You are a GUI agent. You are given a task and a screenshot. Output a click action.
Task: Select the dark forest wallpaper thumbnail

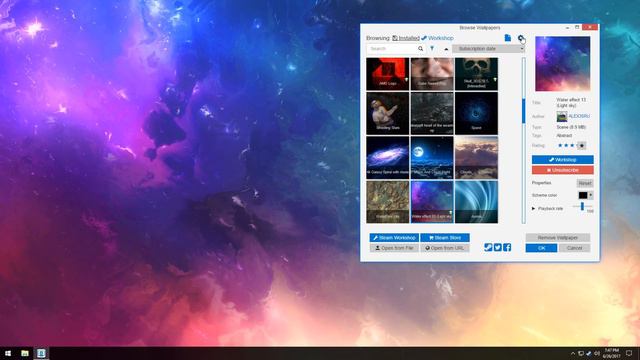pos(432,113)
